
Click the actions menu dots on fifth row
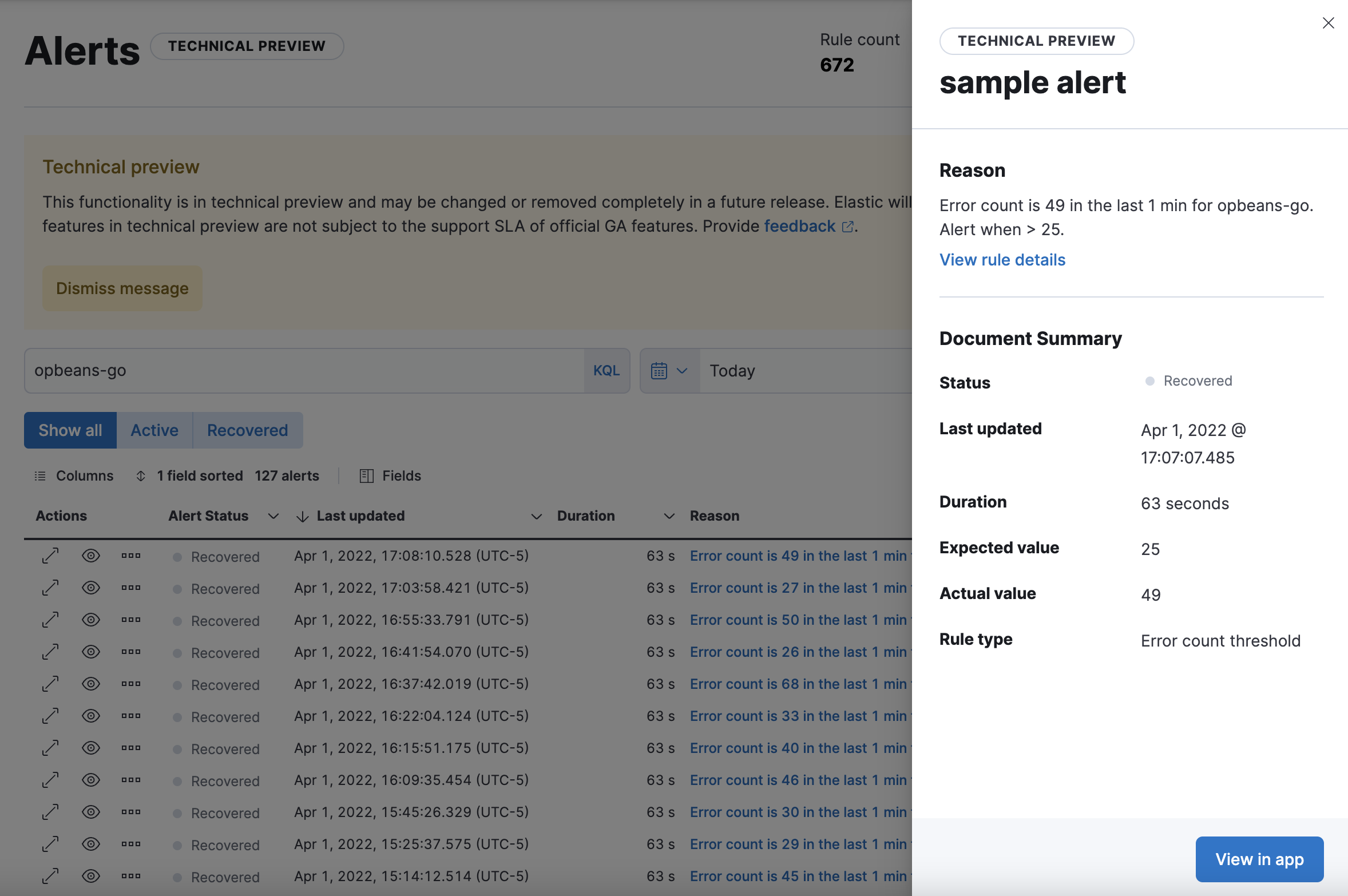click(x=129, y=682)
